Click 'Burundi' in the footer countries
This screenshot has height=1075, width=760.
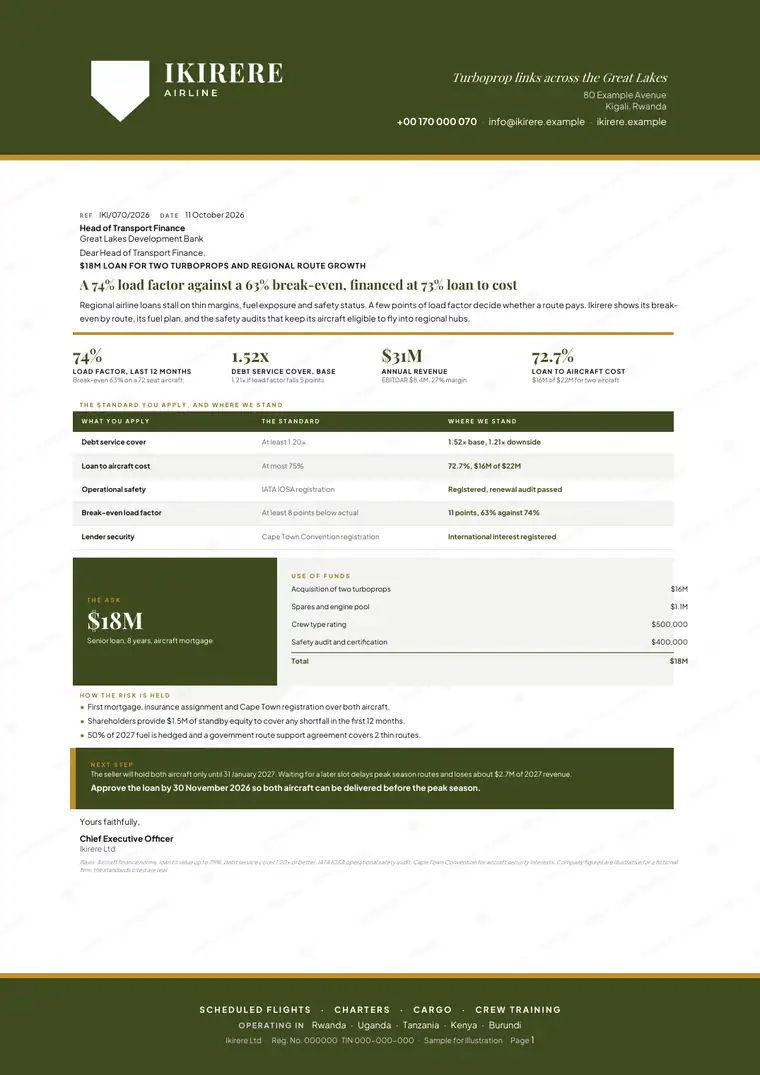[504, 1026]
